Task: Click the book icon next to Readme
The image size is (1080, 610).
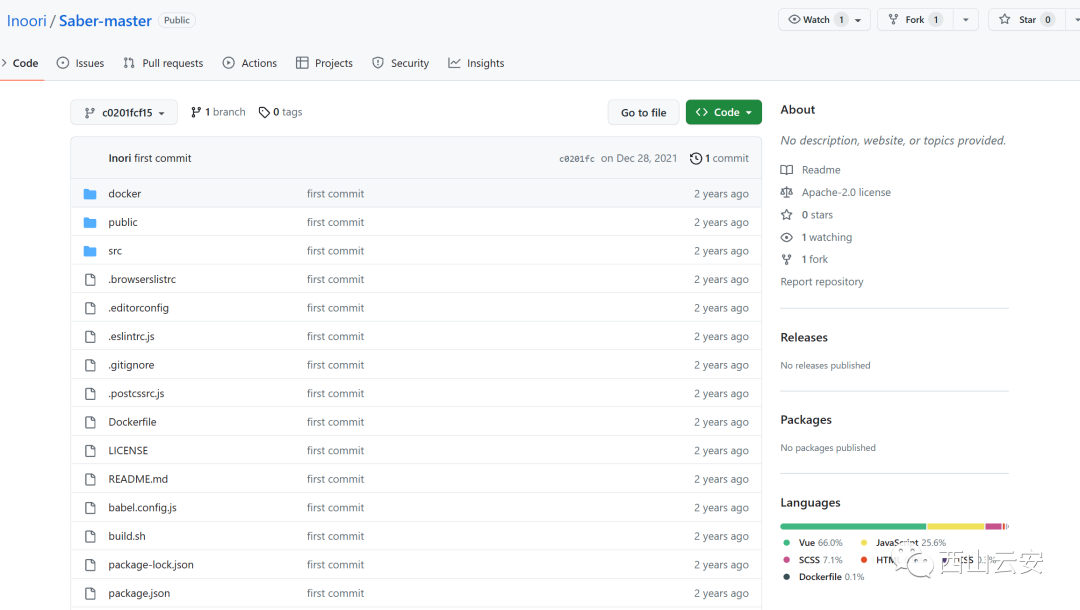Action: pyautogui.click(x=787, y=170)
